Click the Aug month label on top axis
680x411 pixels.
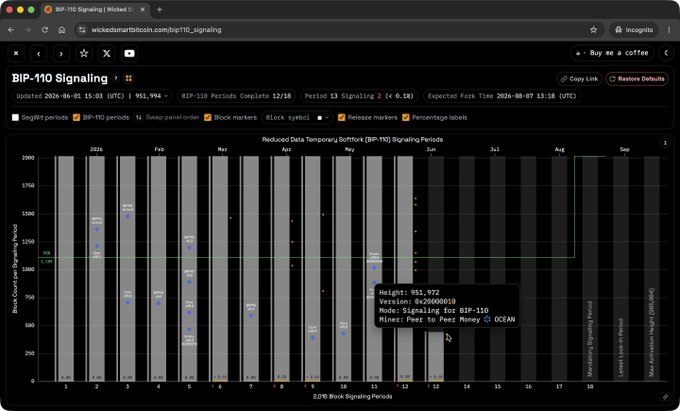[x=559, y=149]
